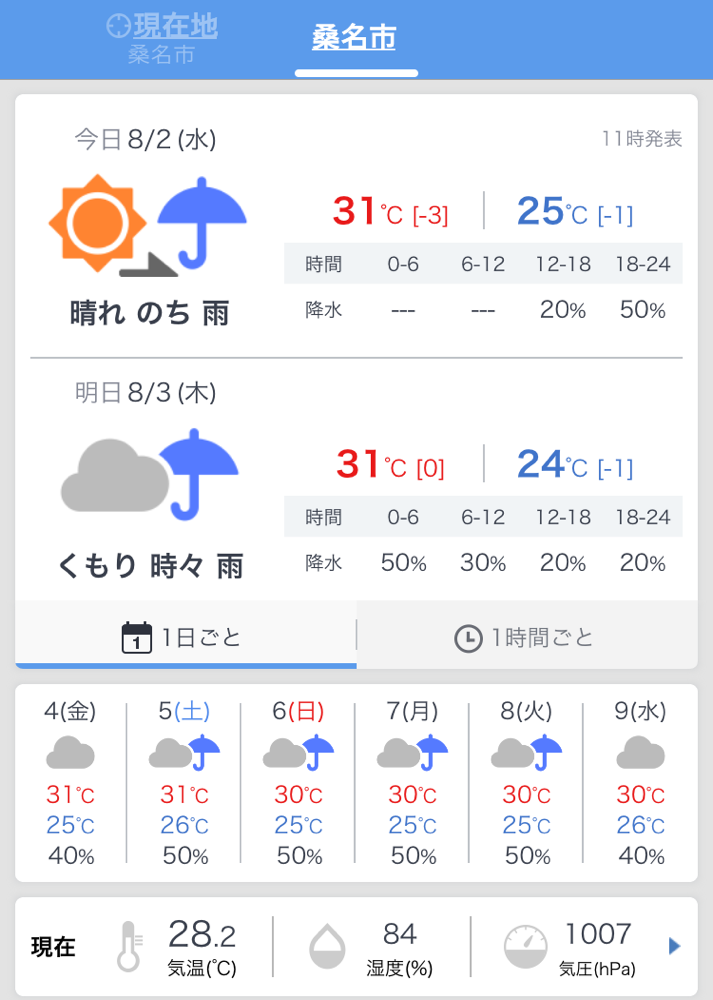Open the forecast for 8(火)
Screen dimensions: 713x1000
coord(526,783)
